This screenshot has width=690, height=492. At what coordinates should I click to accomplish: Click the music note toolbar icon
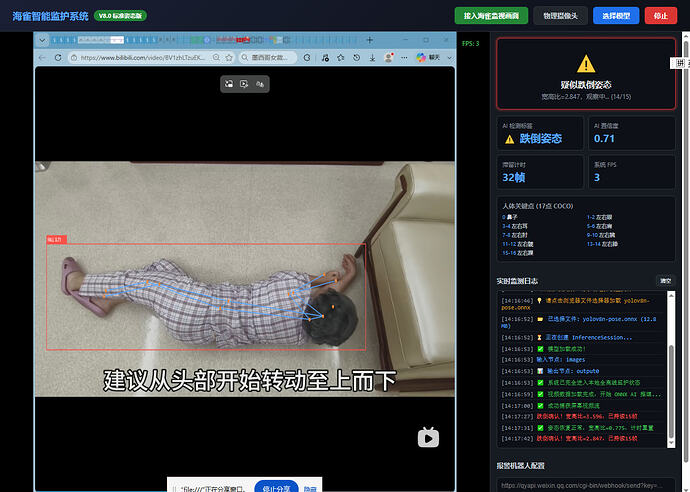click(325, 58)
